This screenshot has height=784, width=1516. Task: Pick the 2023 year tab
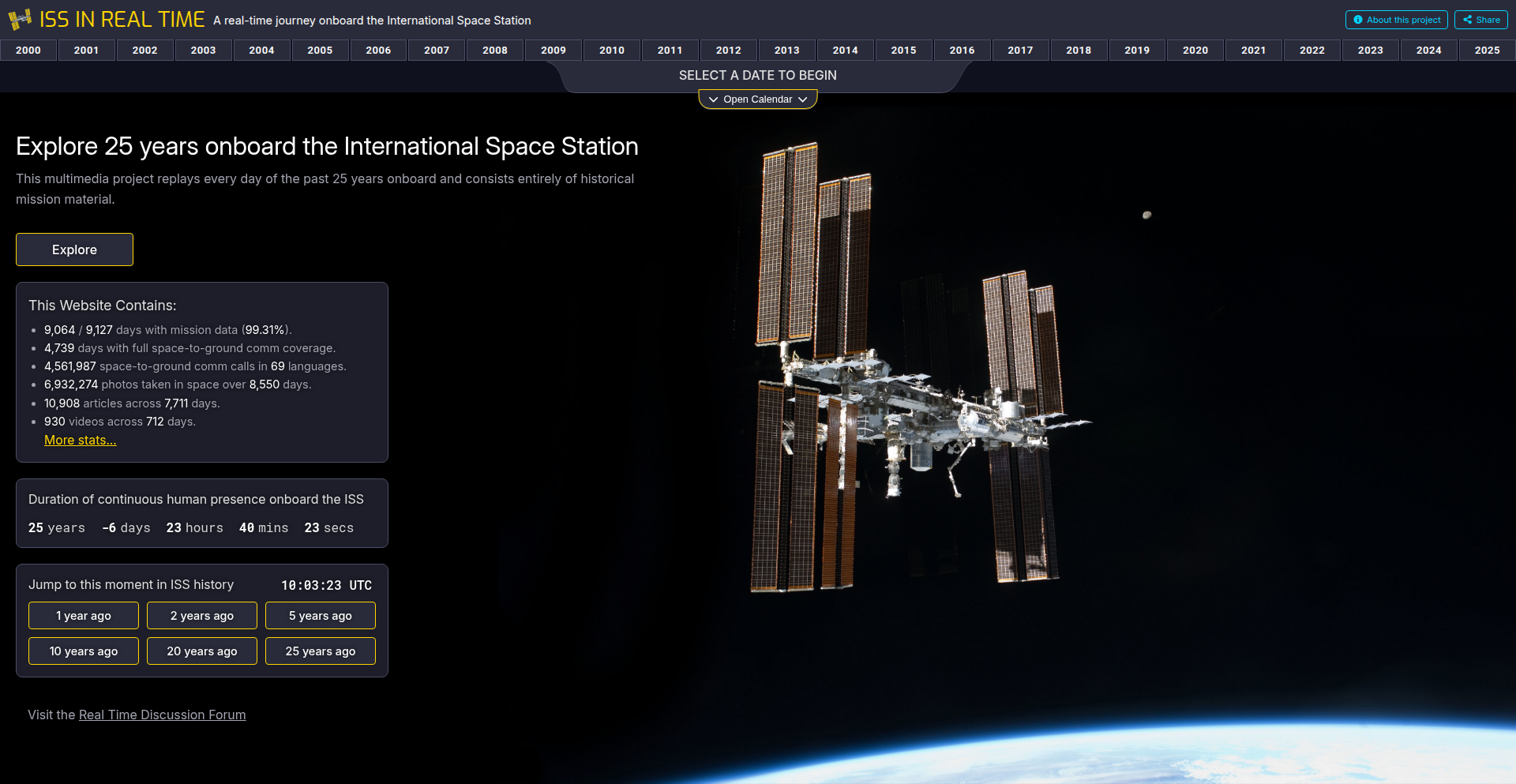tap(1371, 50)
